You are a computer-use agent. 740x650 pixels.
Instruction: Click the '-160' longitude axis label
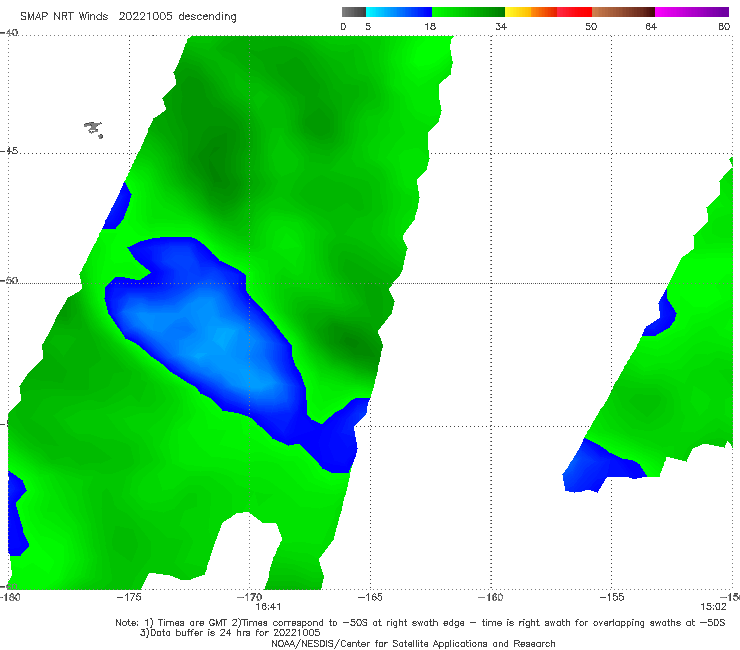coord(490,597)
